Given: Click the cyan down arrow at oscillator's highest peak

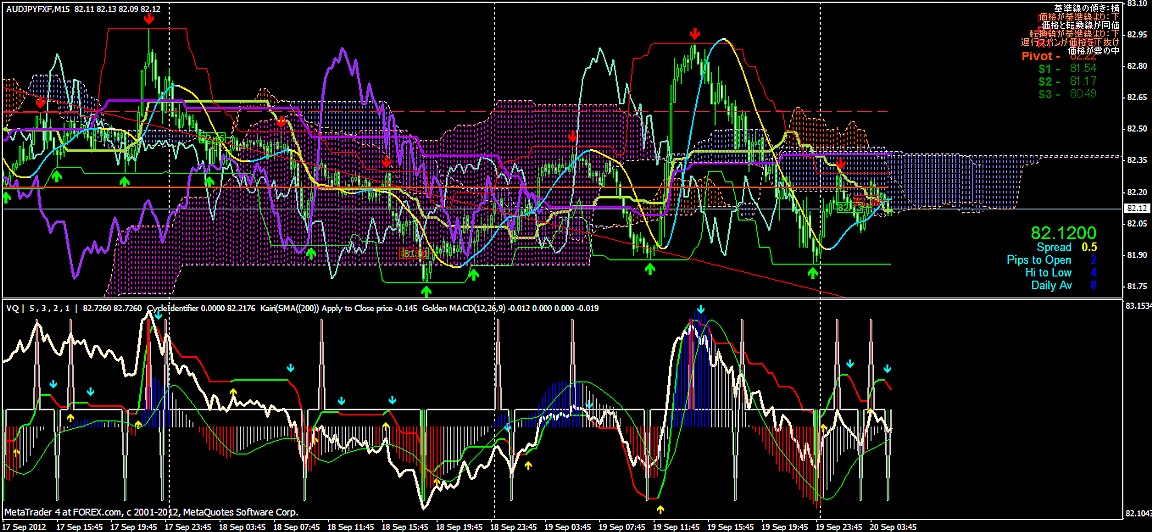Looking at the screenshot, I should tap(700, 310).
